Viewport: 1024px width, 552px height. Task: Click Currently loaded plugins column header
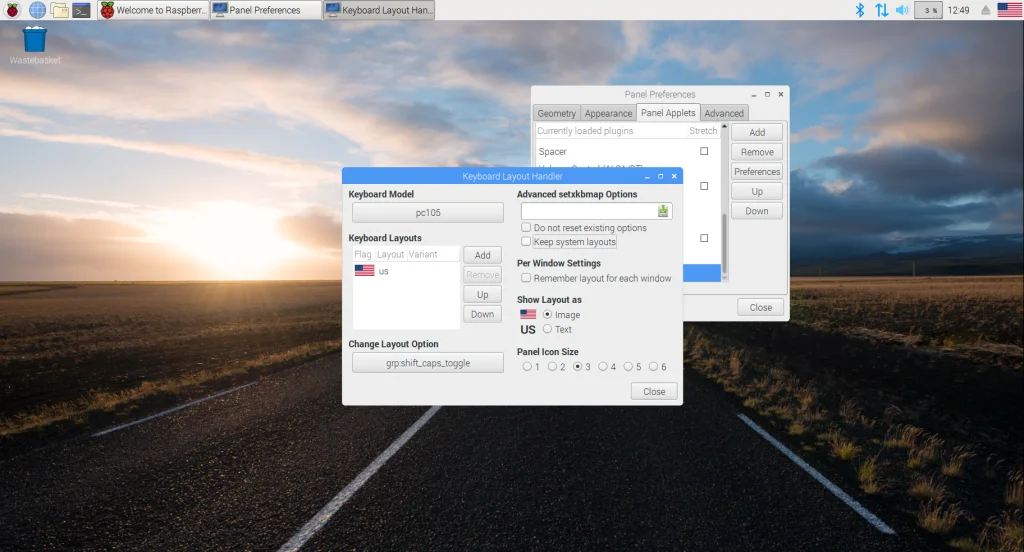point(611,131)
